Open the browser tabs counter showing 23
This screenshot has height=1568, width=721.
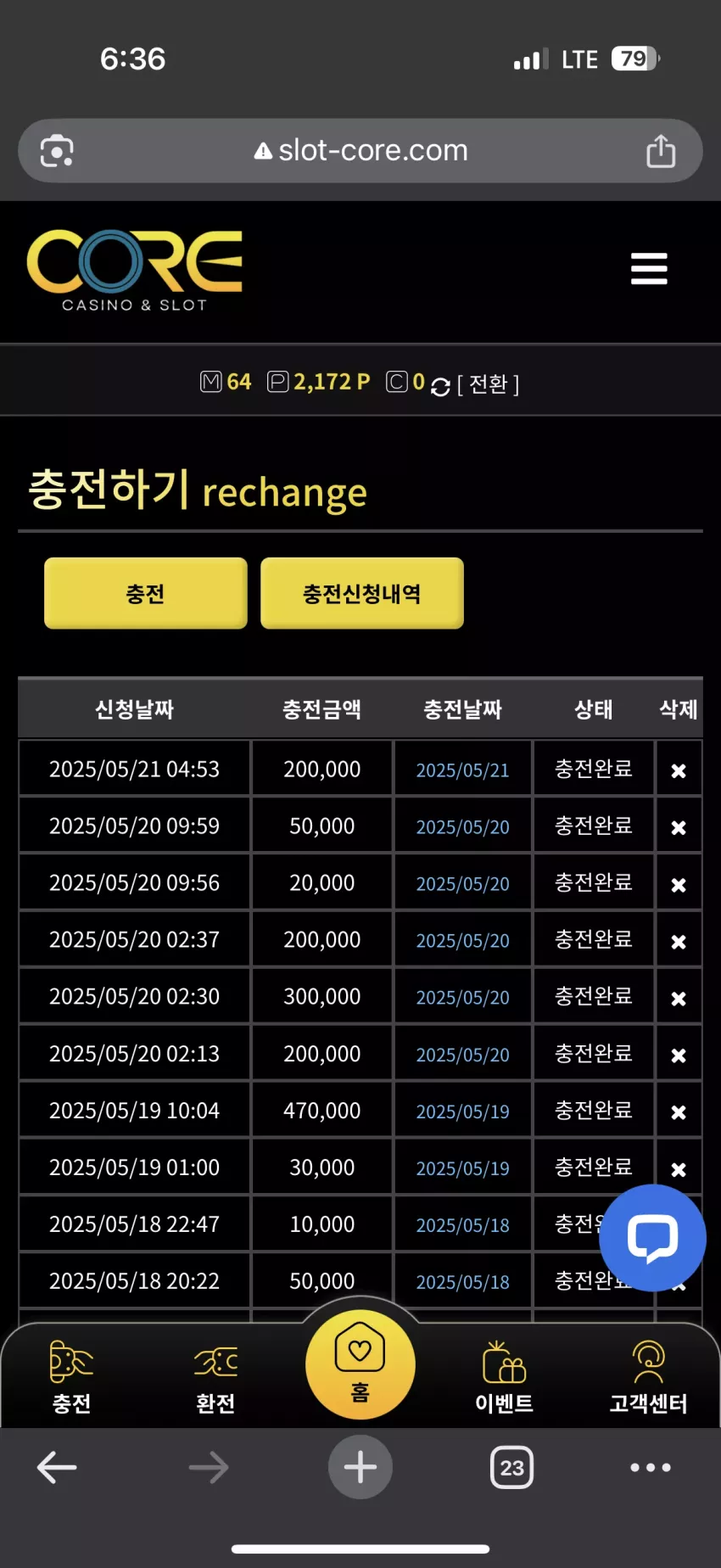[x=511, y=1467]
